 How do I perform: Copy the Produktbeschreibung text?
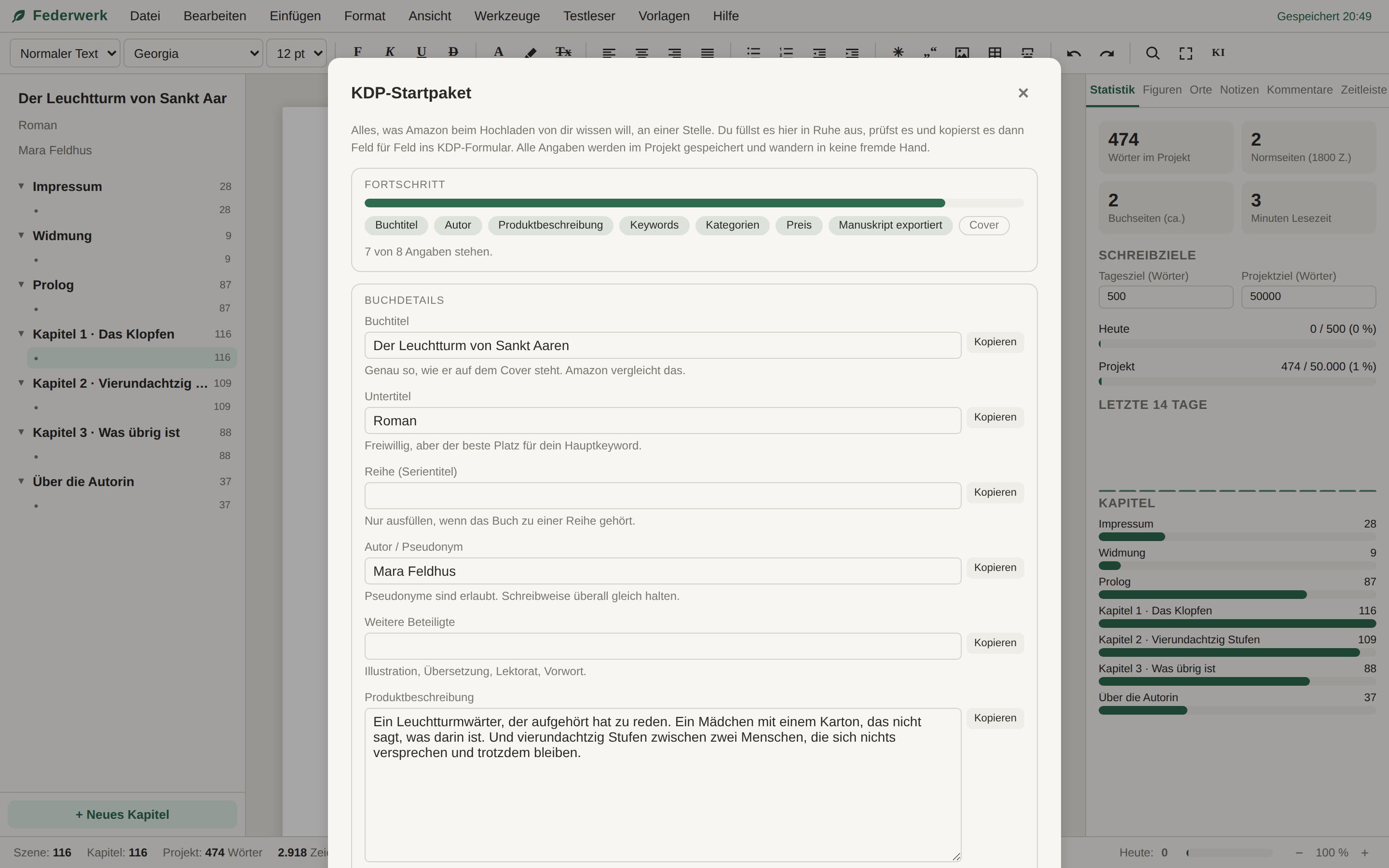pyautogui.click(x=994, y=718)
